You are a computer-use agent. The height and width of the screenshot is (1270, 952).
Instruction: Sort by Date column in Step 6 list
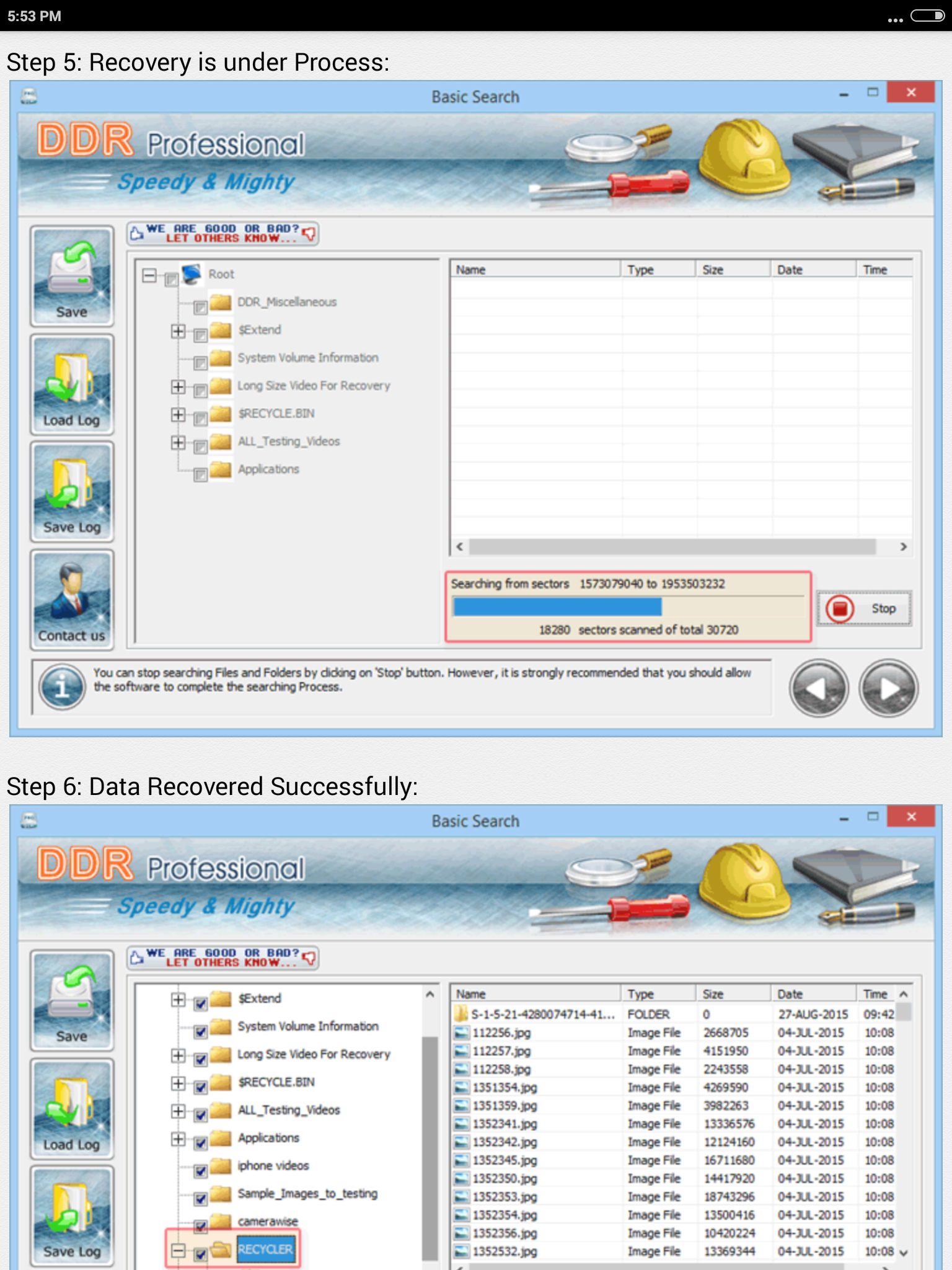(x=814, y=993)
